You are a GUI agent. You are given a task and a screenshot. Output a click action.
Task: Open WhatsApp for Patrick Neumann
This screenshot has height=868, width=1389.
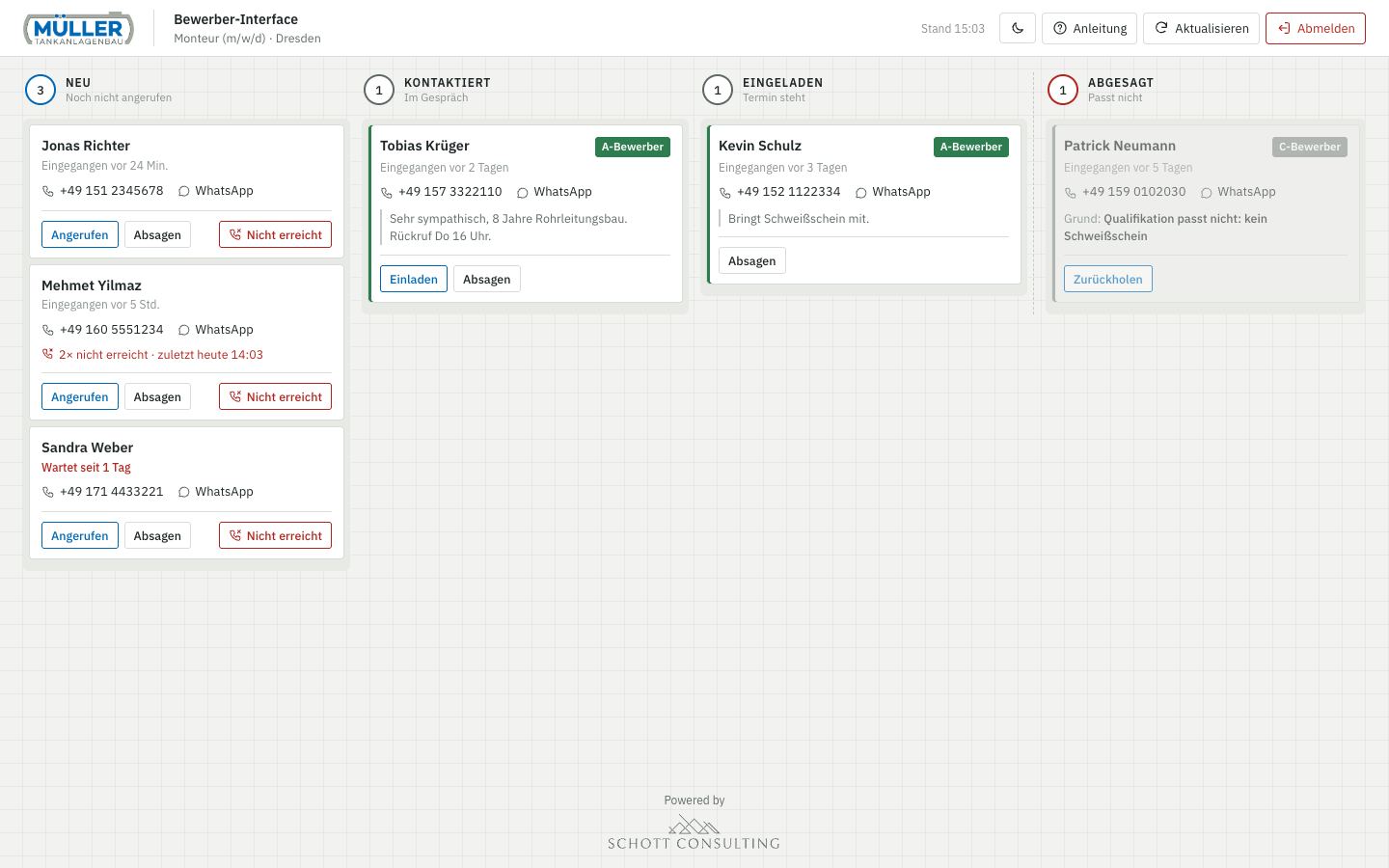click(x=1239, y=192)
